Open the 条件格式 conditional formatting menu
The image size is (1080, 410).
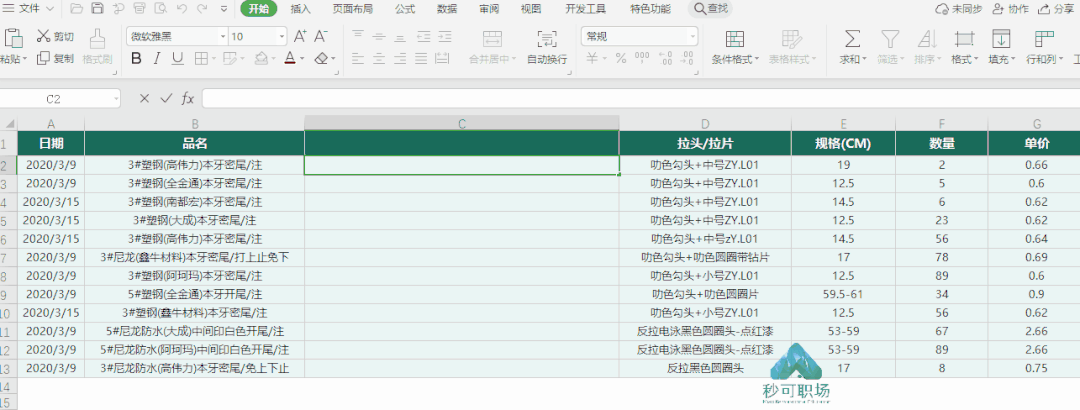tap(735, 47)
